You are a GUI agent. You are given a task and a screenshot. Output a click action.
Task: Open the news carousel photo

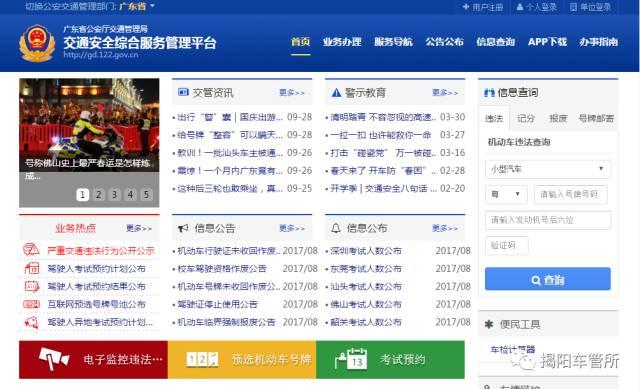coord(89,124)
